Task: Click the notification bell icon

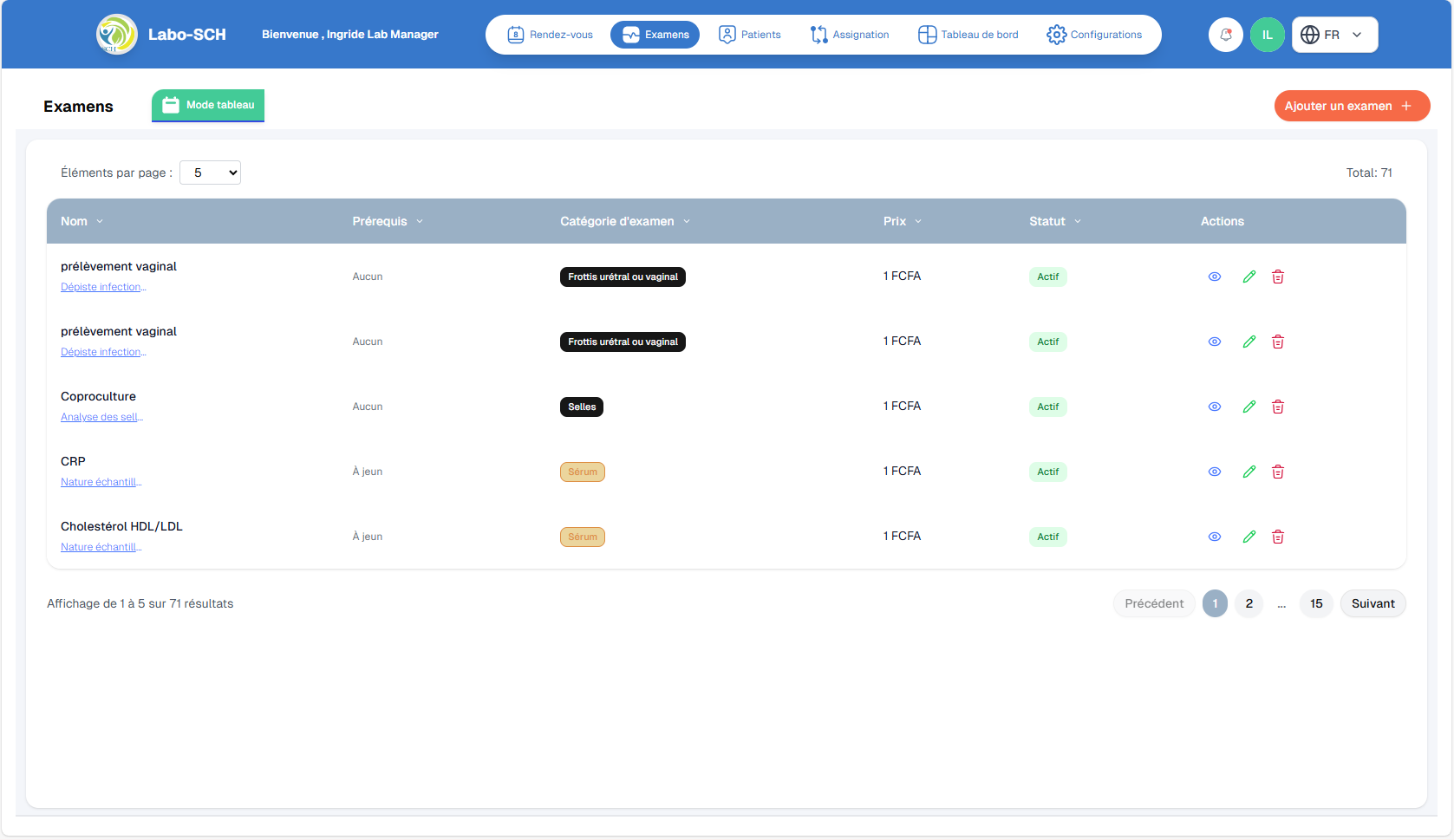Action: 1225,35
